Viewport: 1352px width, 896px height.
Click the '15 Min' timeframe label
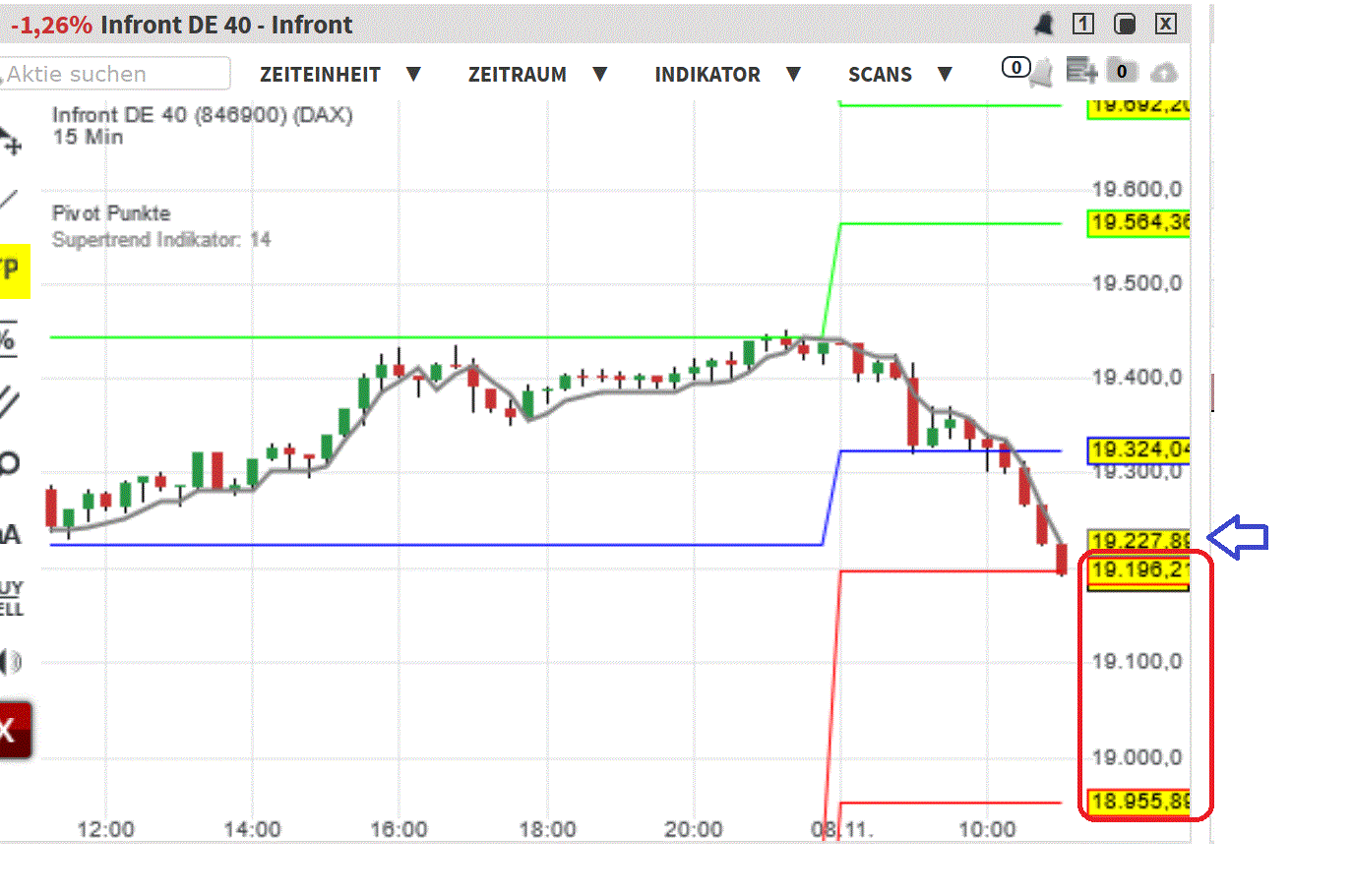pyautogui.click(x=89, y=138)
